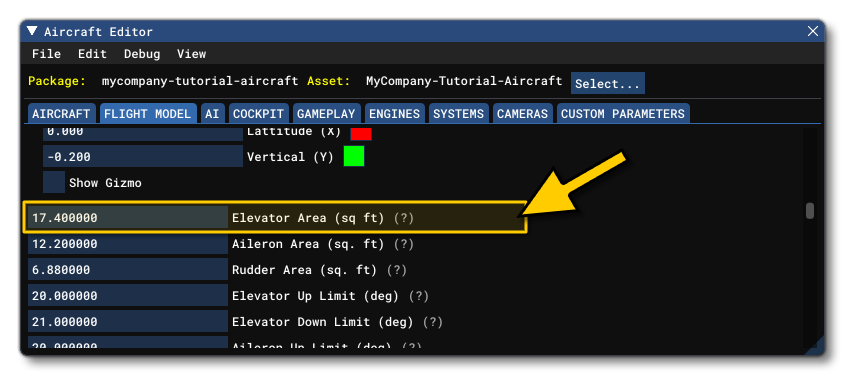Switch to the CUSTOM PARAMETERS tab
845x376 pixels.
point(623,114)
